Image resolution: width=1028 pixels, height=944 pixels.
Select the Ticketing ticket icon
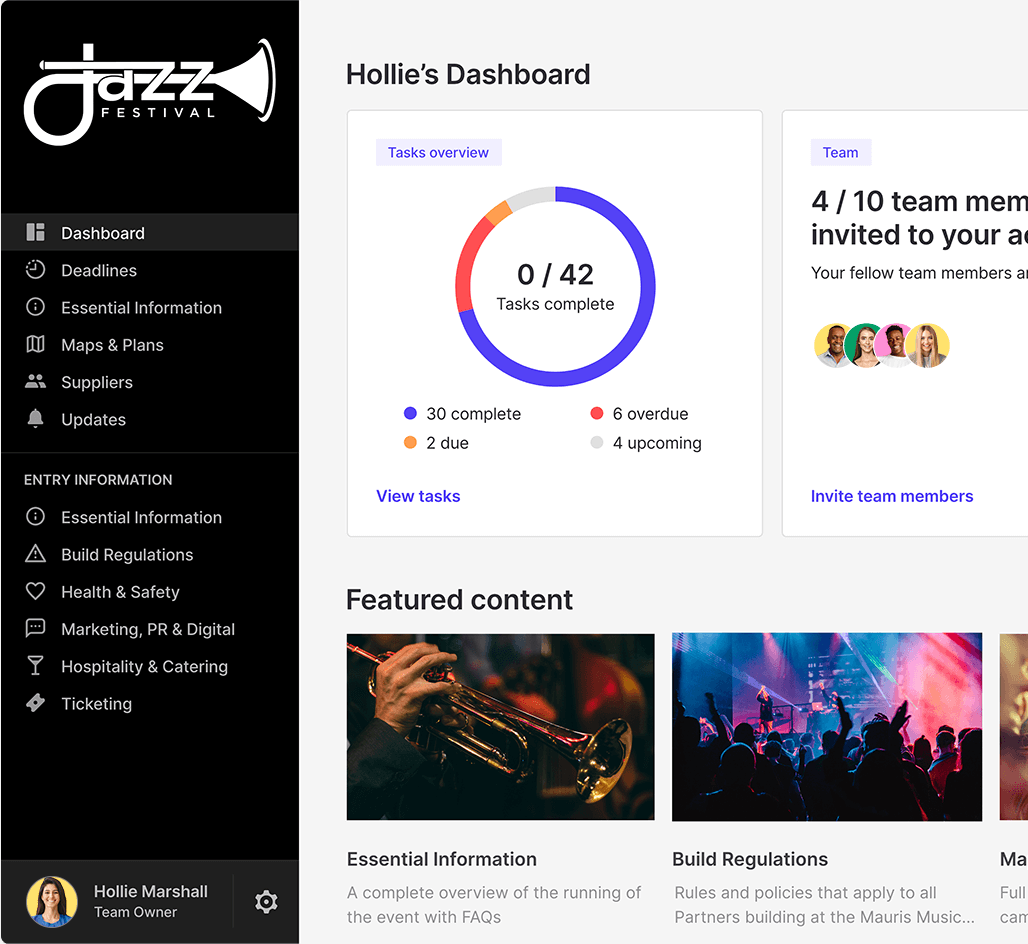click(34, 703)
